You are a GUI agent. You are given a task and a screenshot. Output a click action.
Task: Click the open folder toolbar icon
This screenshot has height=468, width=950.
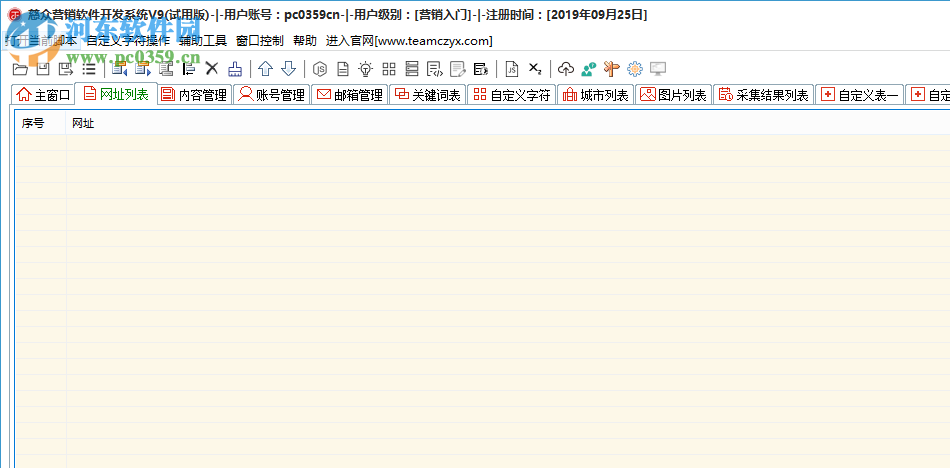pyautogui.click(x=21, y=69)
